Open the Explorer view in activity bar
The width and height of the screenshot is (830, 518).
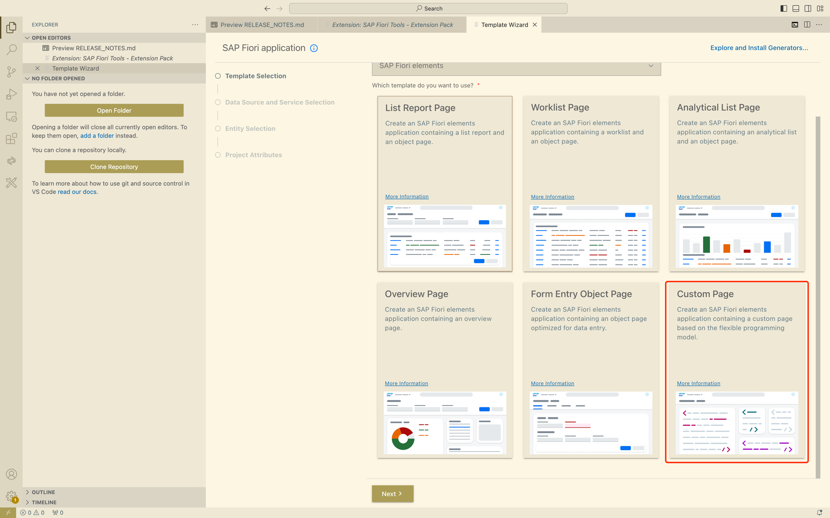(x=11, y=27)
